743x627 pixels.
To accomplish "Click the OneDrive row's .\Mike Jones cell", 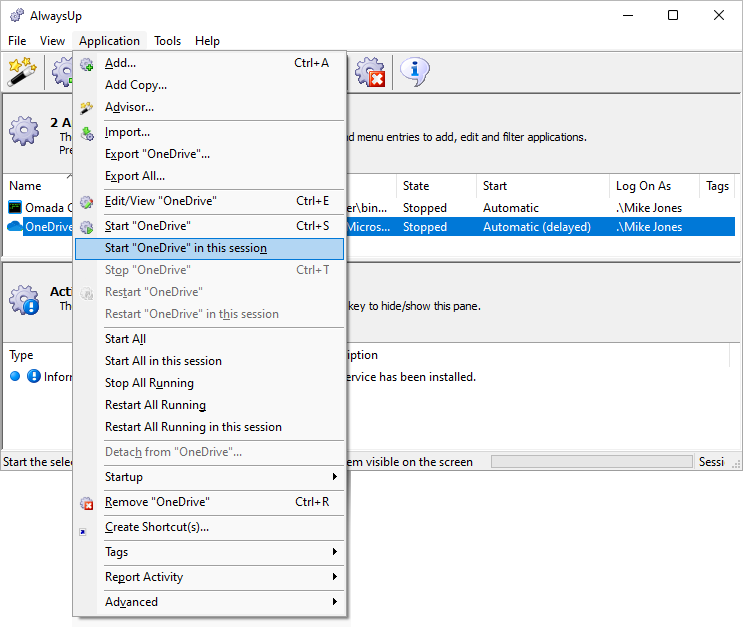I will point(649,227).
